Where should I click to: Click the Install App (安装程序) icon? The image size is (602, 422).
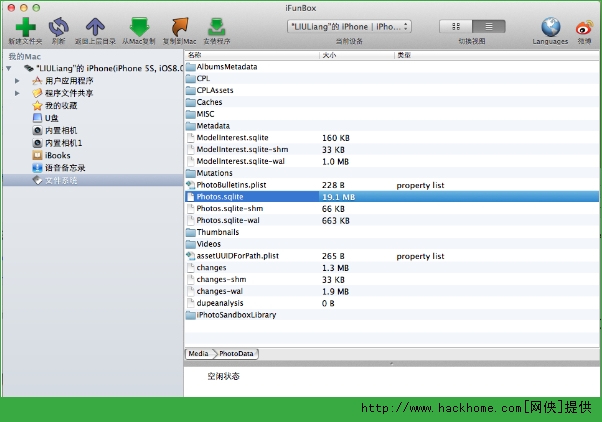[x=216, y=27]
